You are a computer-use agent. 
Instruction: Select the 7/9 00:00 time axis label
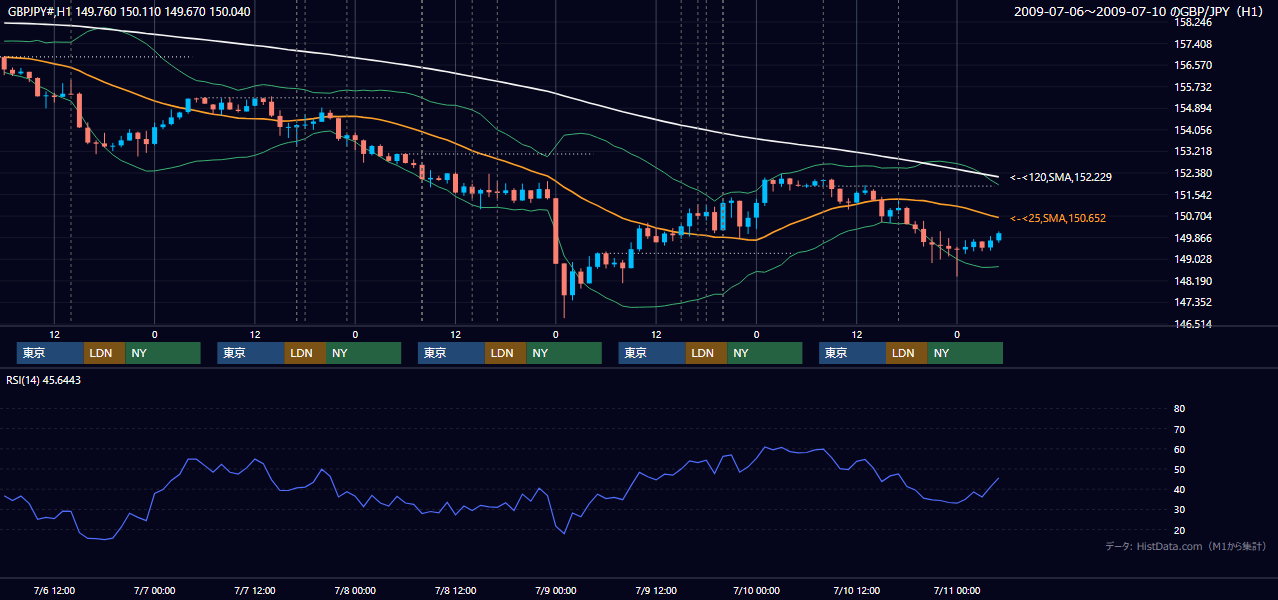click(x=555, y=590)
